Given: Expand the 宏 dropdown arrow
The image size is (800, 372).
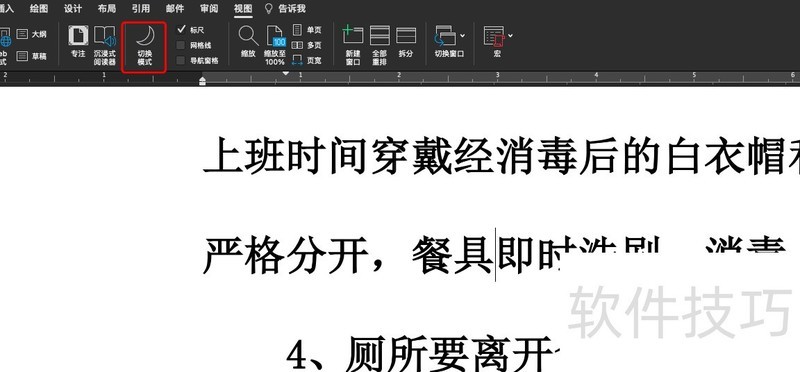Looking at the screenshot, I should pyautogui.click(x=510, y=36).
